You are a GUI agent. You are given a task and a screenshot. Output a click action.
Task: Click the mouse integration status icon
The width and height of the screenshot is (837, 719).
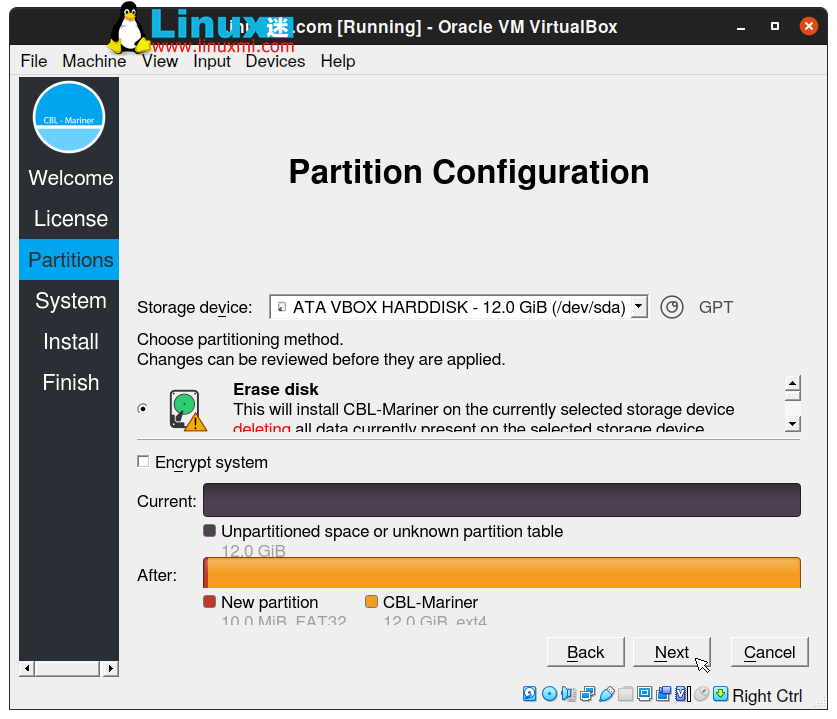(x=701, y=693)
